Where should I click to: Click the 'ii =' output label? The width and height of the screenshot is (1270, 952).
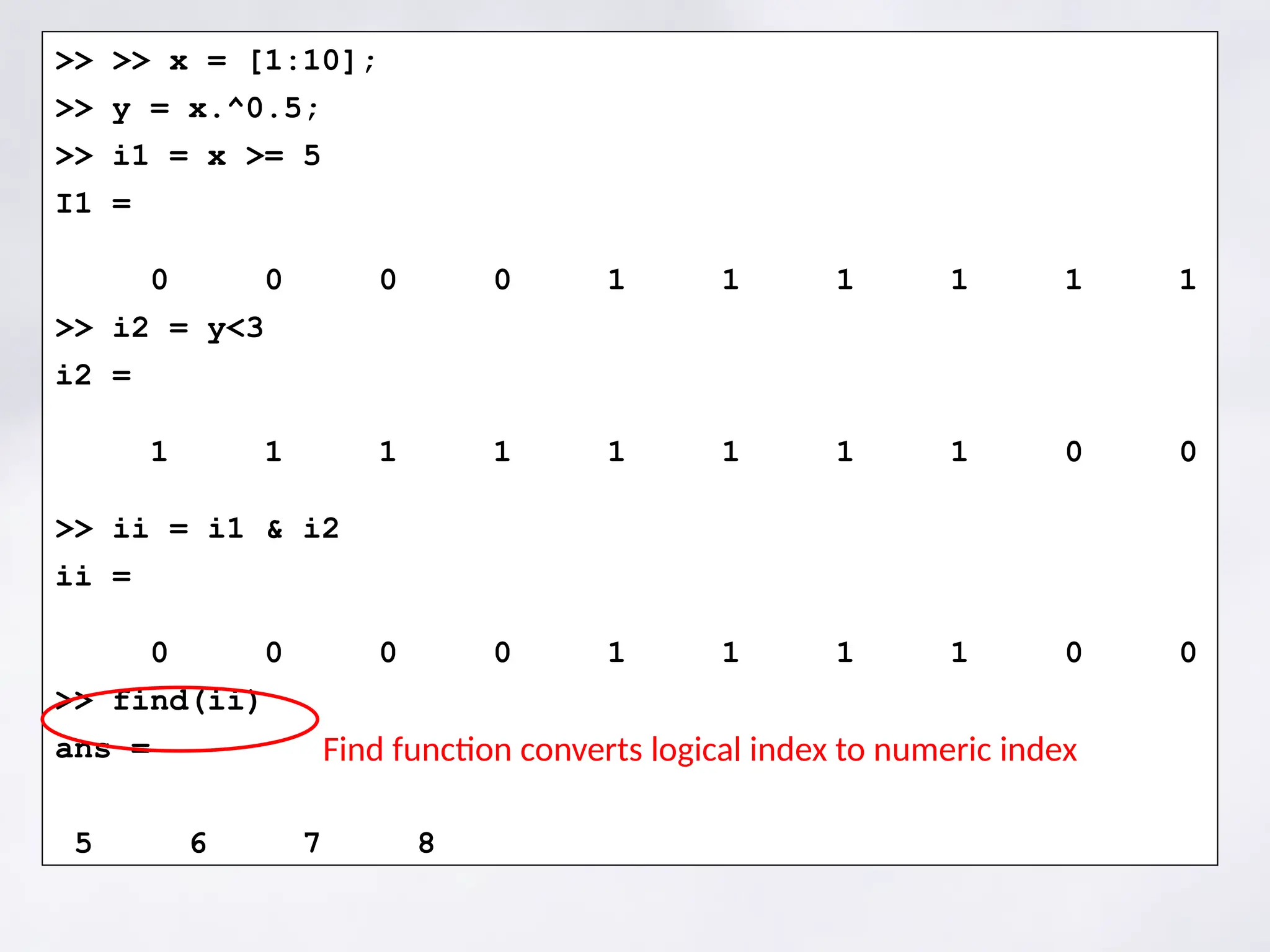94,576
